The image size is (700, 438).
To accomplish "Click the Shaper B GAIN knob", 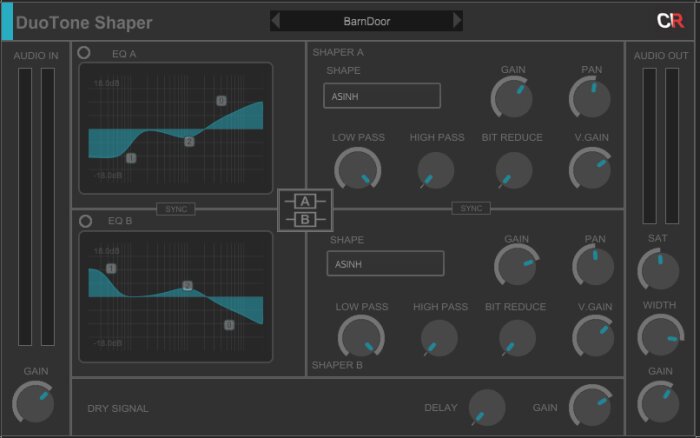I will coord(516,265).
